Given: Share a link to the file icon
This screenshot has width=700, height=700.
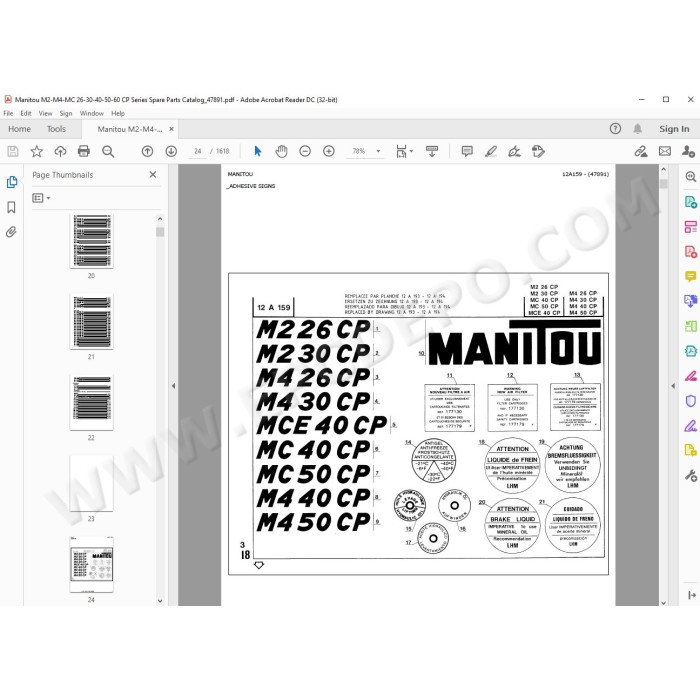Looking at the screenshot, I should (x=641, y=151).
